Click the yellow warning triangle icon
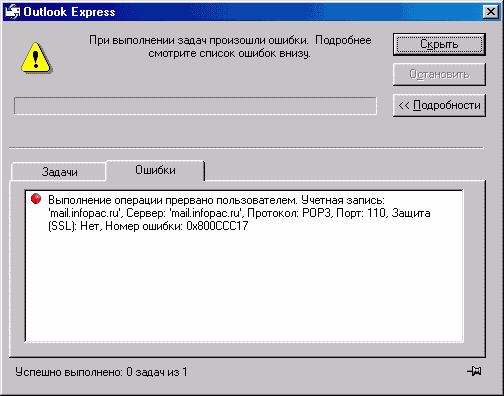Image resolution: width=504 pixels, height=396 pixels. 36,57
